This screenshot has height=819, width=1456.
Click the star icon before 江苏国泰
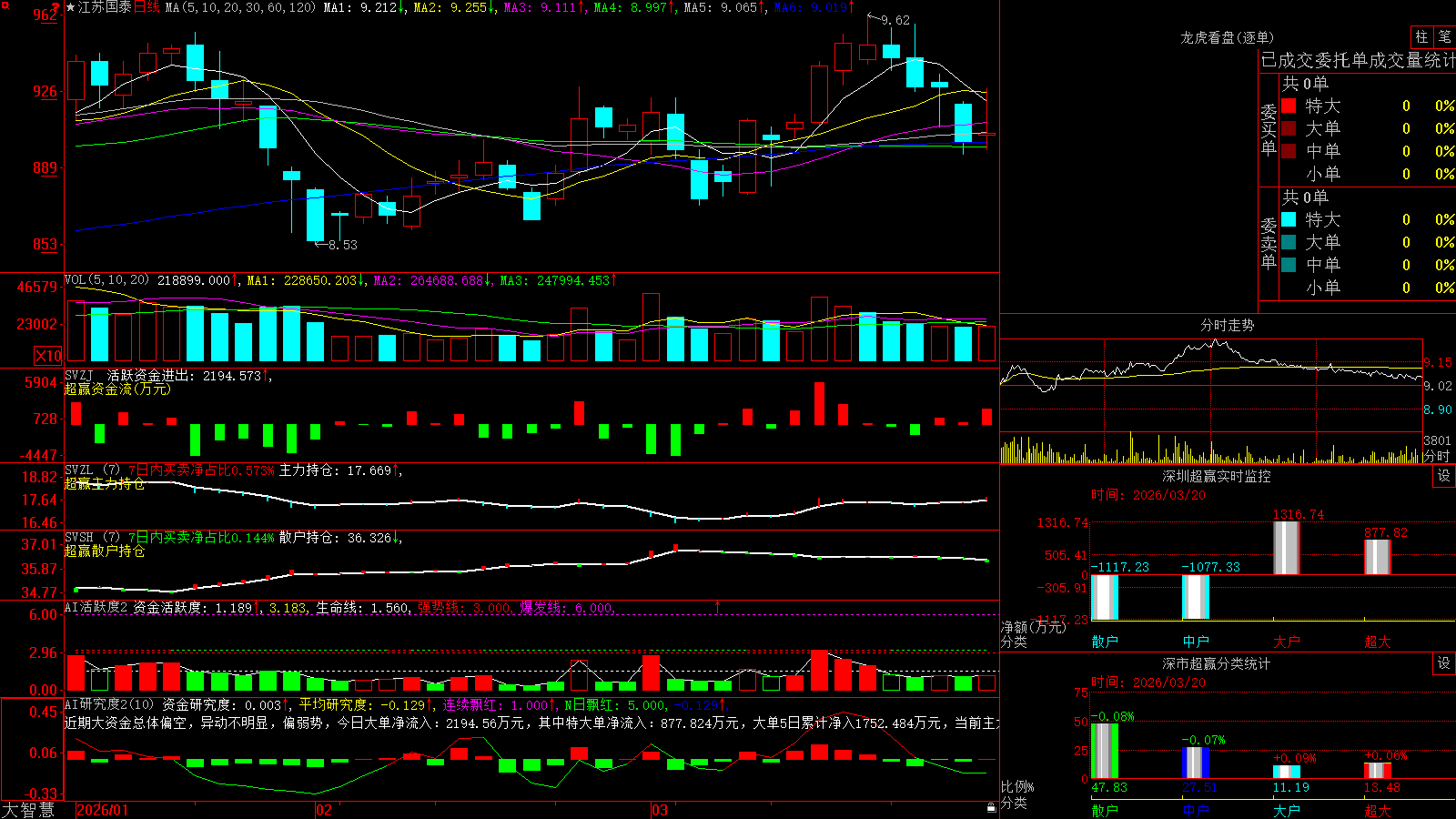click(x=71, y=7)
